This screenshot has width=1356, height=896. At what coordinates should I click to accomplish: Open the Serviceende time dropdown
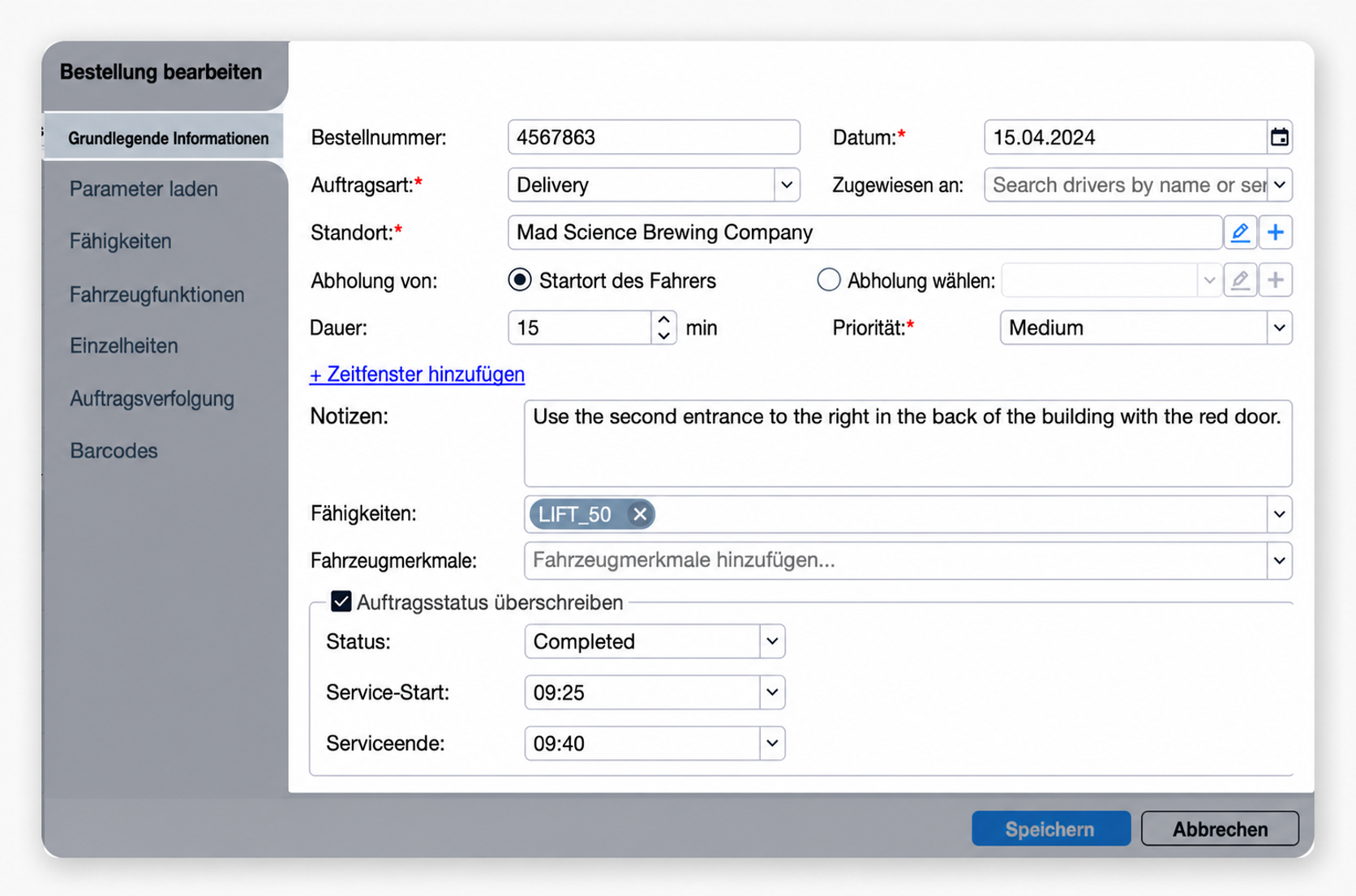(x=771, y=744)
